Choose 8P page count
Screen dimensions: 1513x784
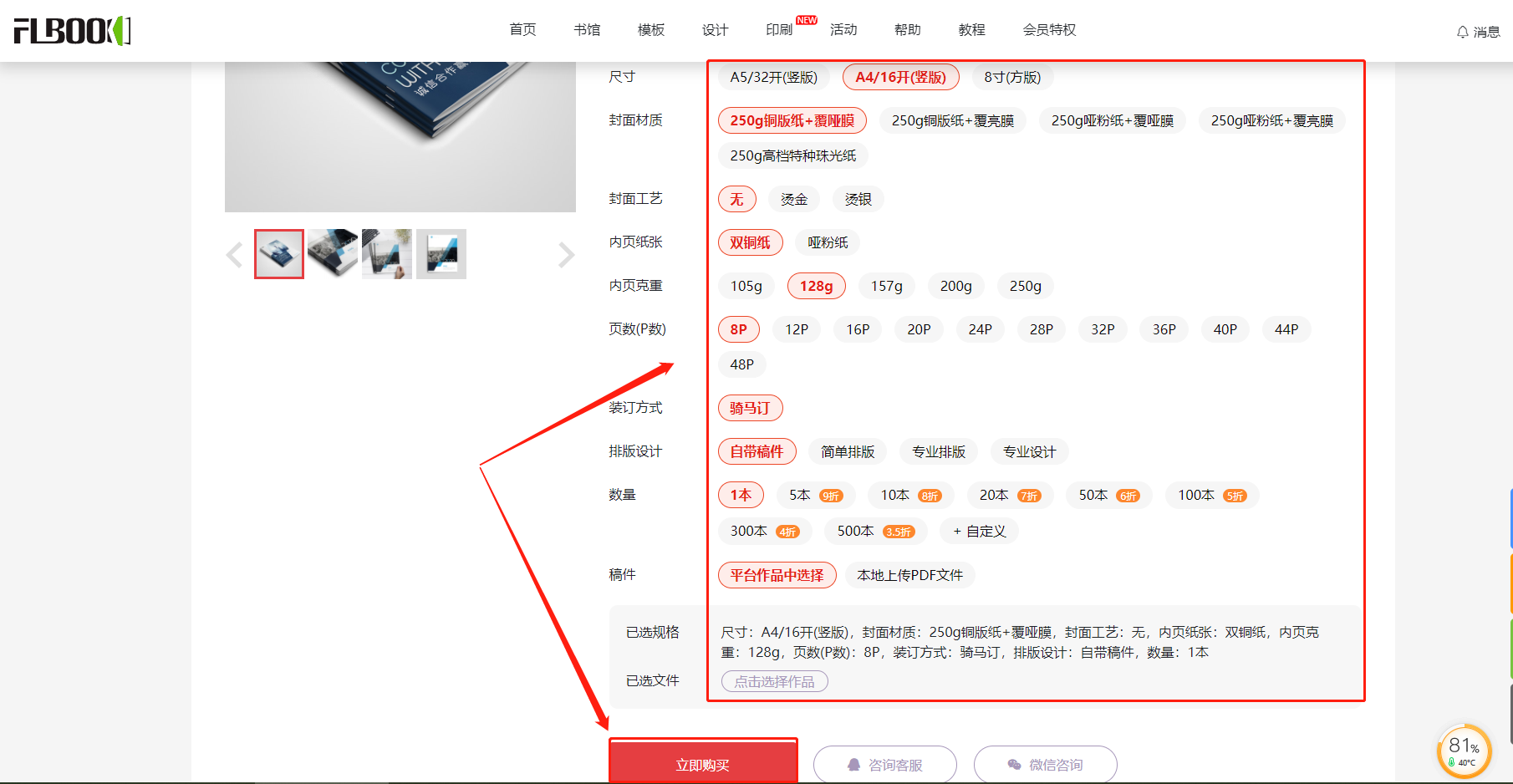739,329
